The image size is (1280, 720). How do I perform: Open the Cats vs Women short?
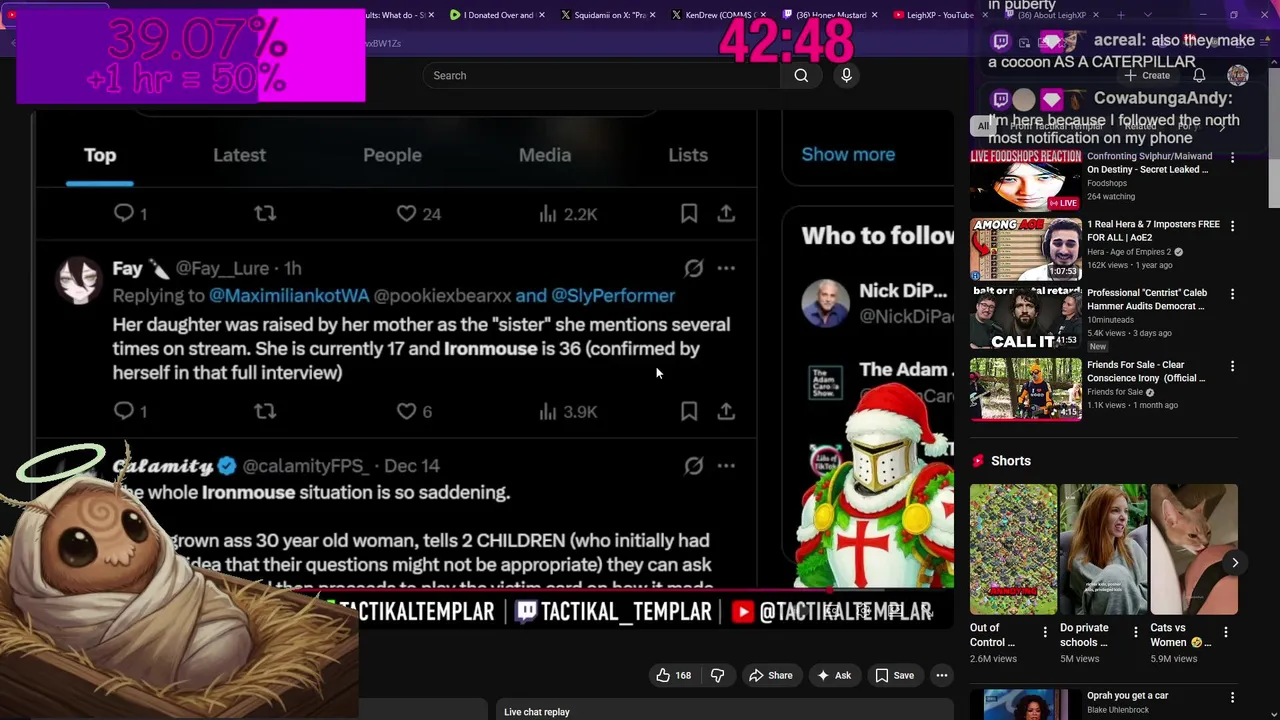coord(1194,549)
